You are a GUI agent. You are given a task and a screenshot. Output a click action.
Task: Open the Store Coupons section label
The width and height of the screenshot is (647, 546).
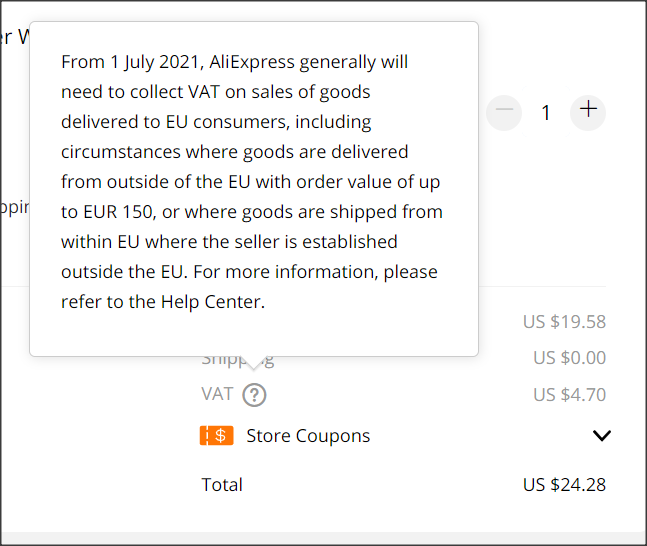[x=308, y=436]
